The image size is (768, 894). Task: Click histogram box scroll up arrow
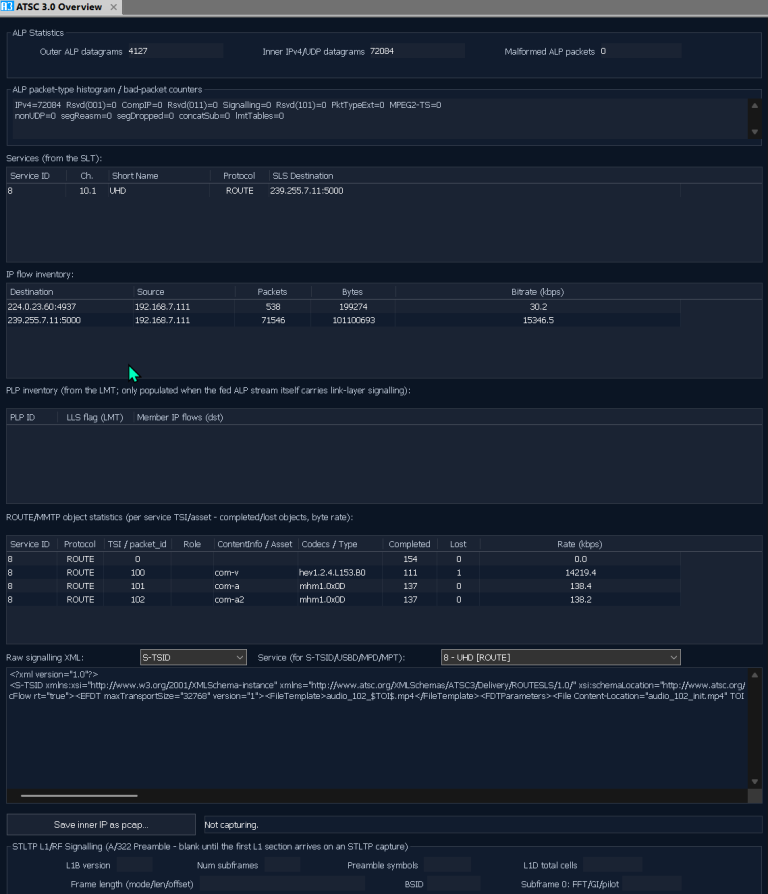[754, 105]
